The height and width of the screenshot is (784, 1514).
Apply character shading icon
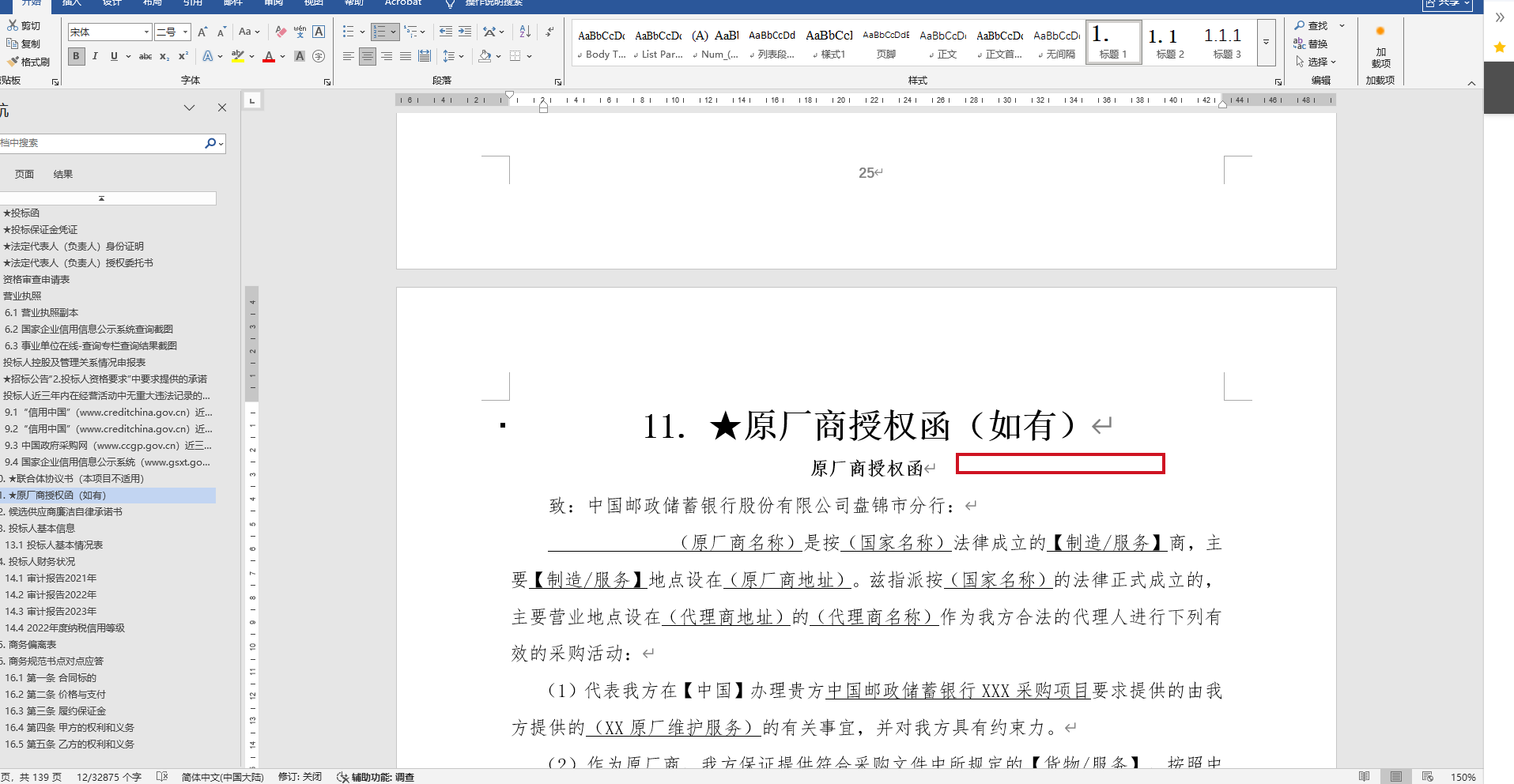click(x=300, y=56)
